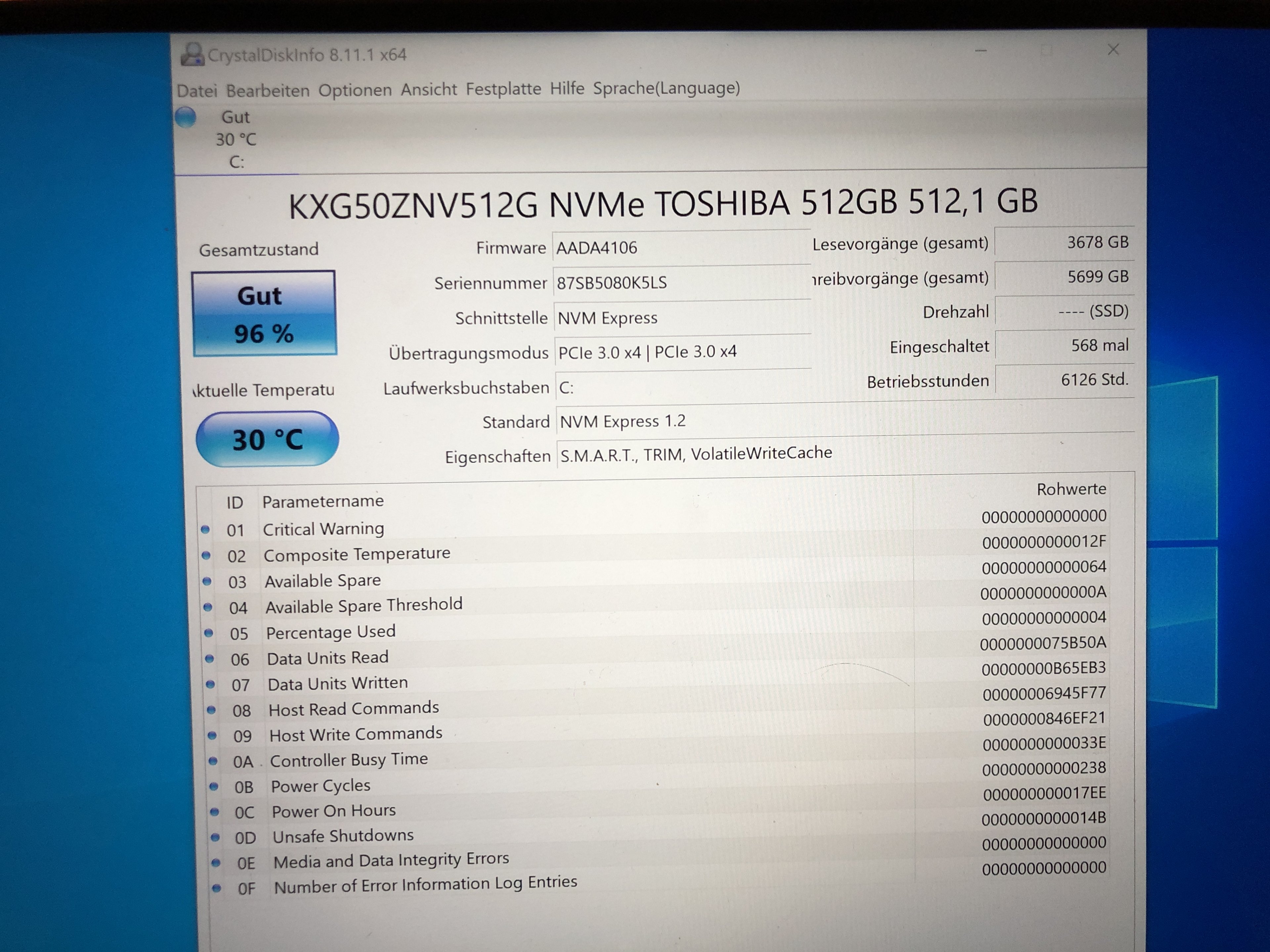
Task: Click the status dot beside Unsafe Shutdowns
Action: pyautogui.click(x=215, y=837)
